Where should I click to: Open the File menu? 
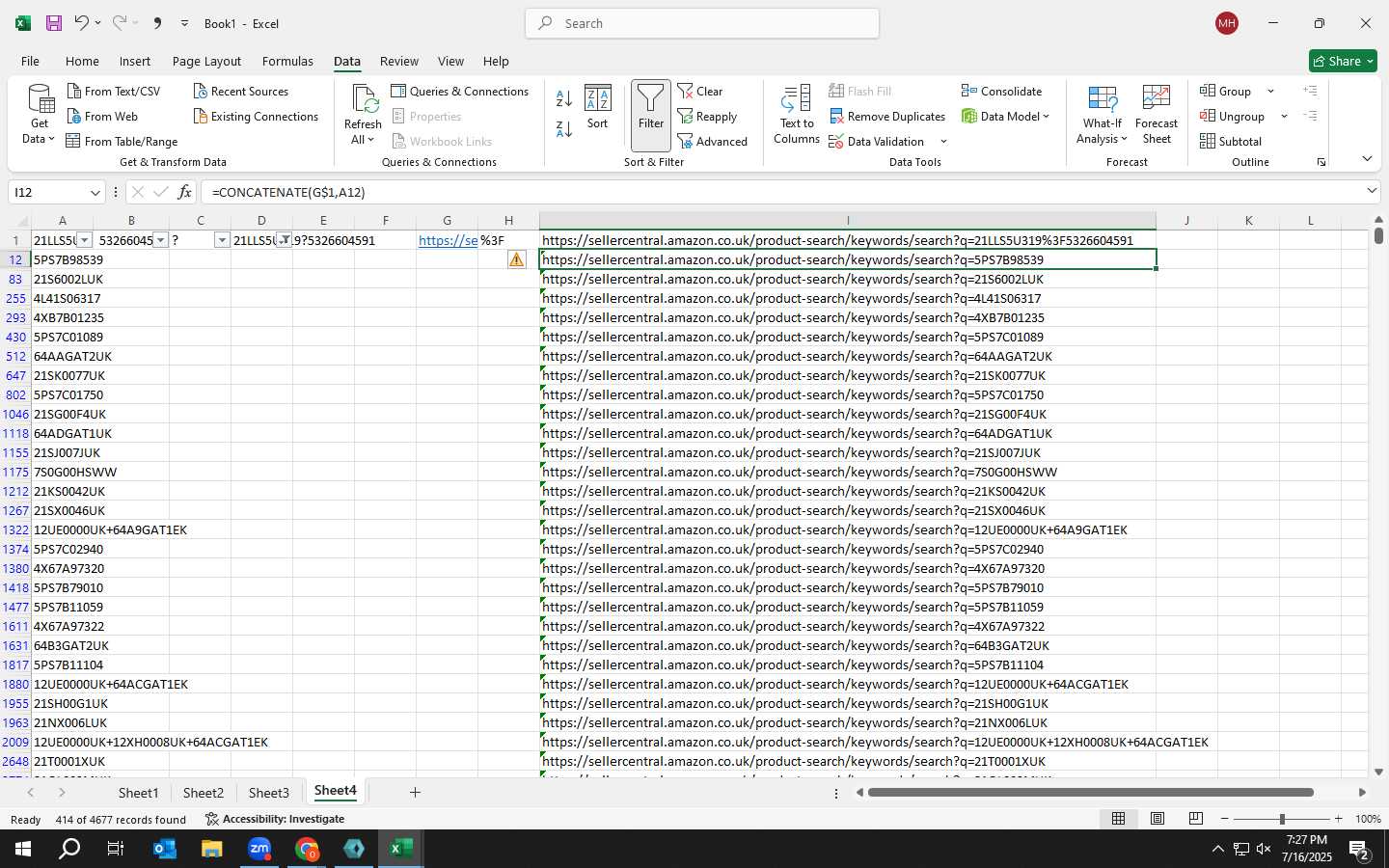[30, 61]
